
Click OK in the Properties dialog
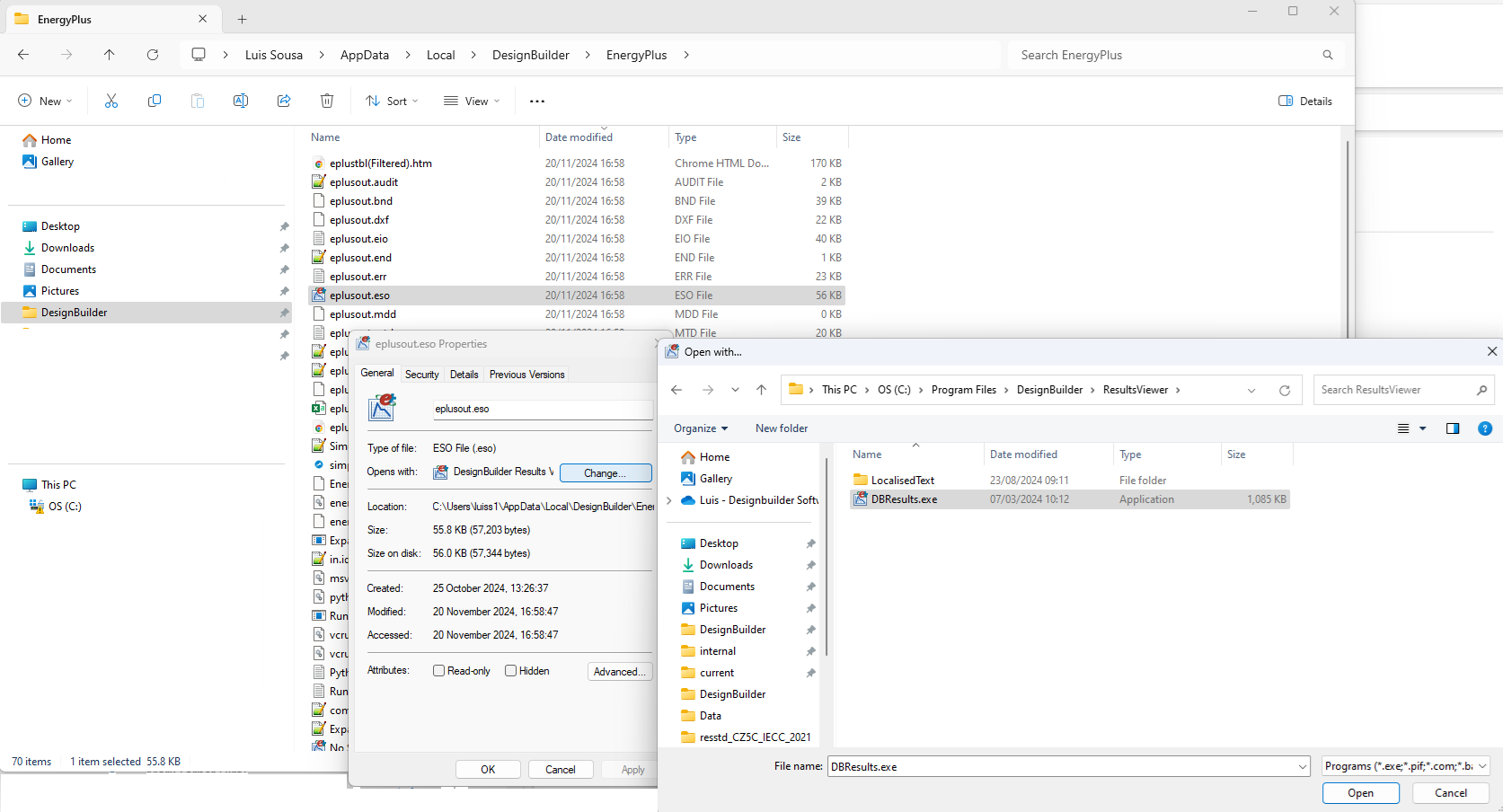488,770
